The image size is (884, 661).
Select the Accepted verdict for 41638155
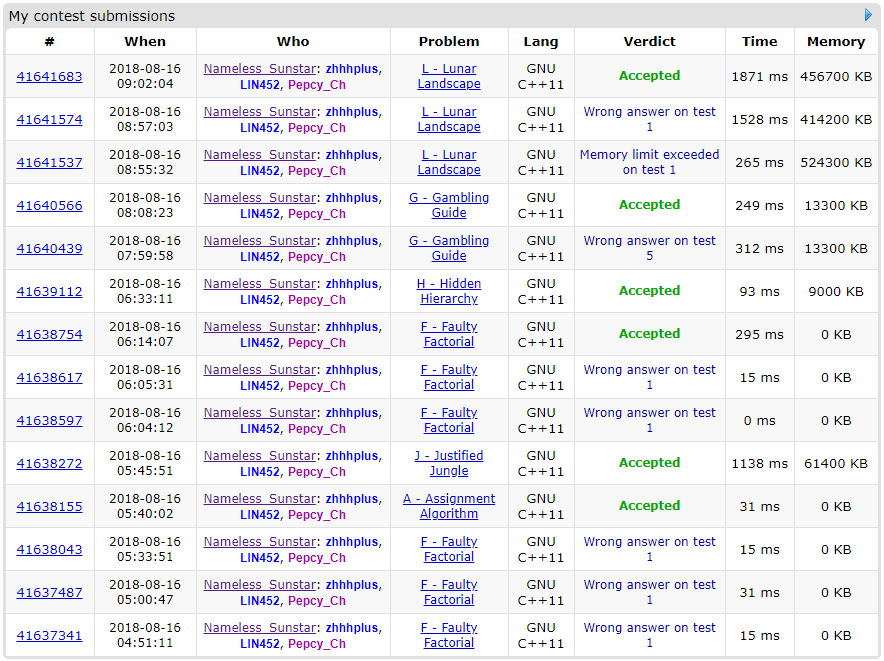click(649, 506)
